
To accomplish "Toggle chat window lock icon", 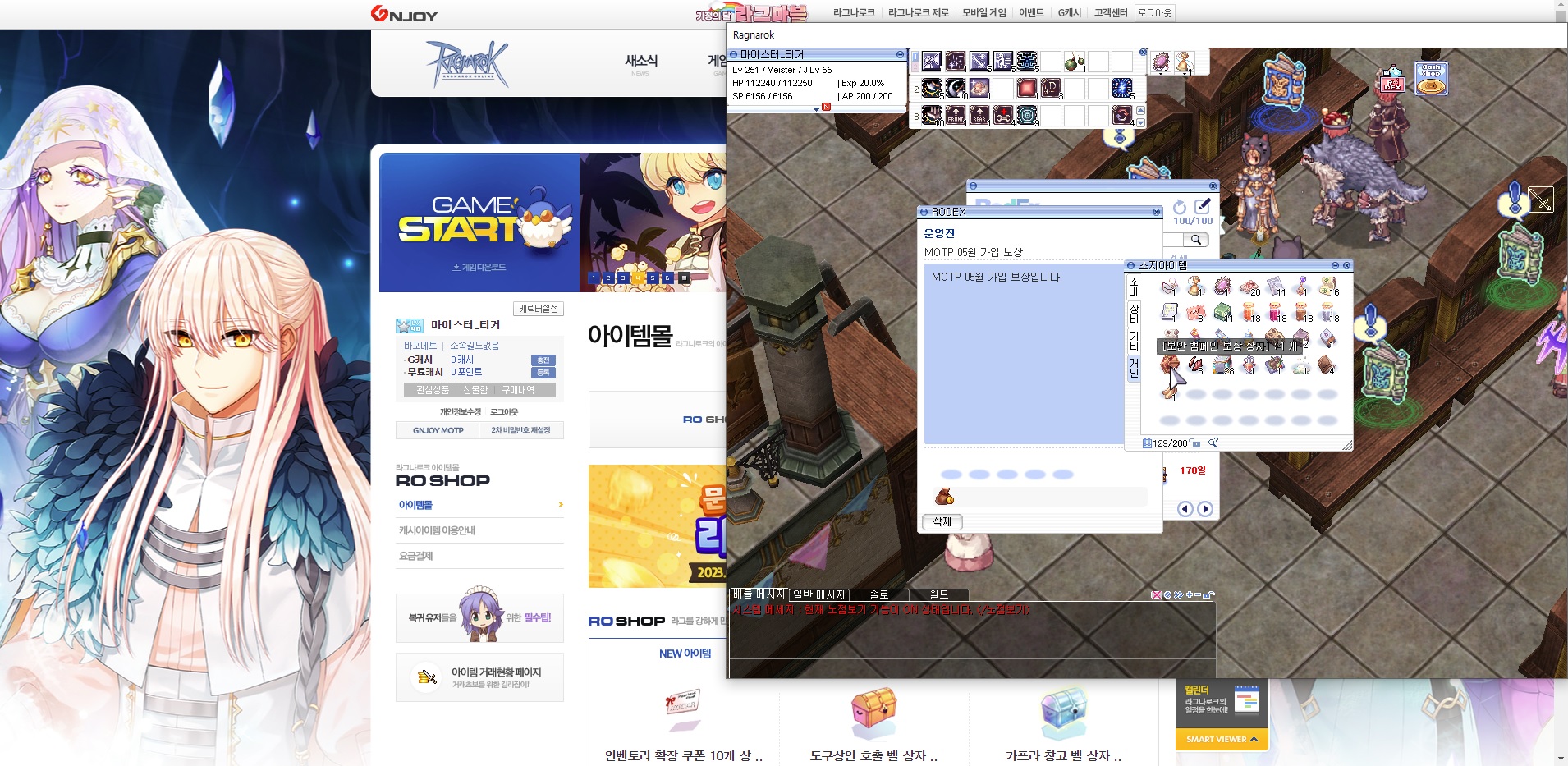I will click(1209, 594).
